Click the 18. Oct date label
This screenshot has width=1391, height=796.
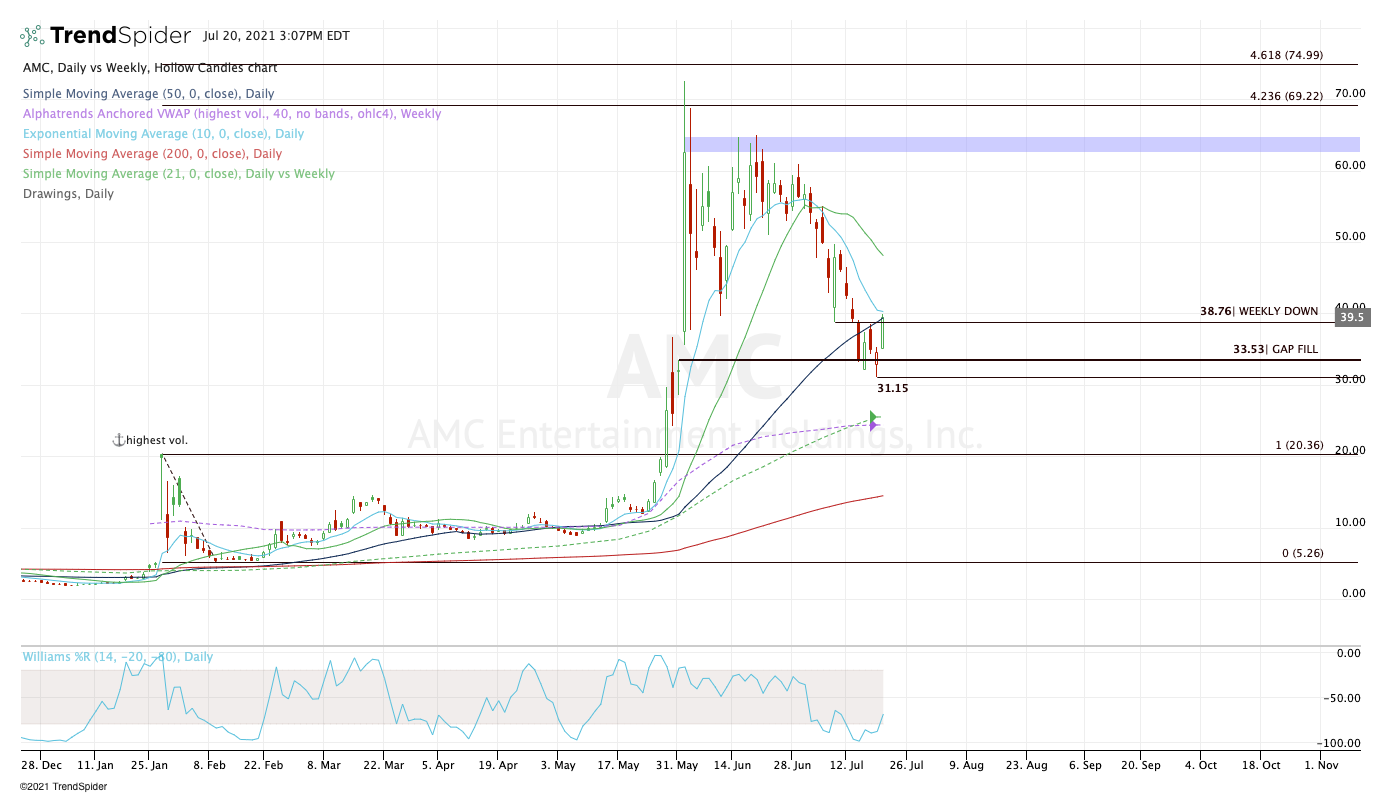[1261, 765]
